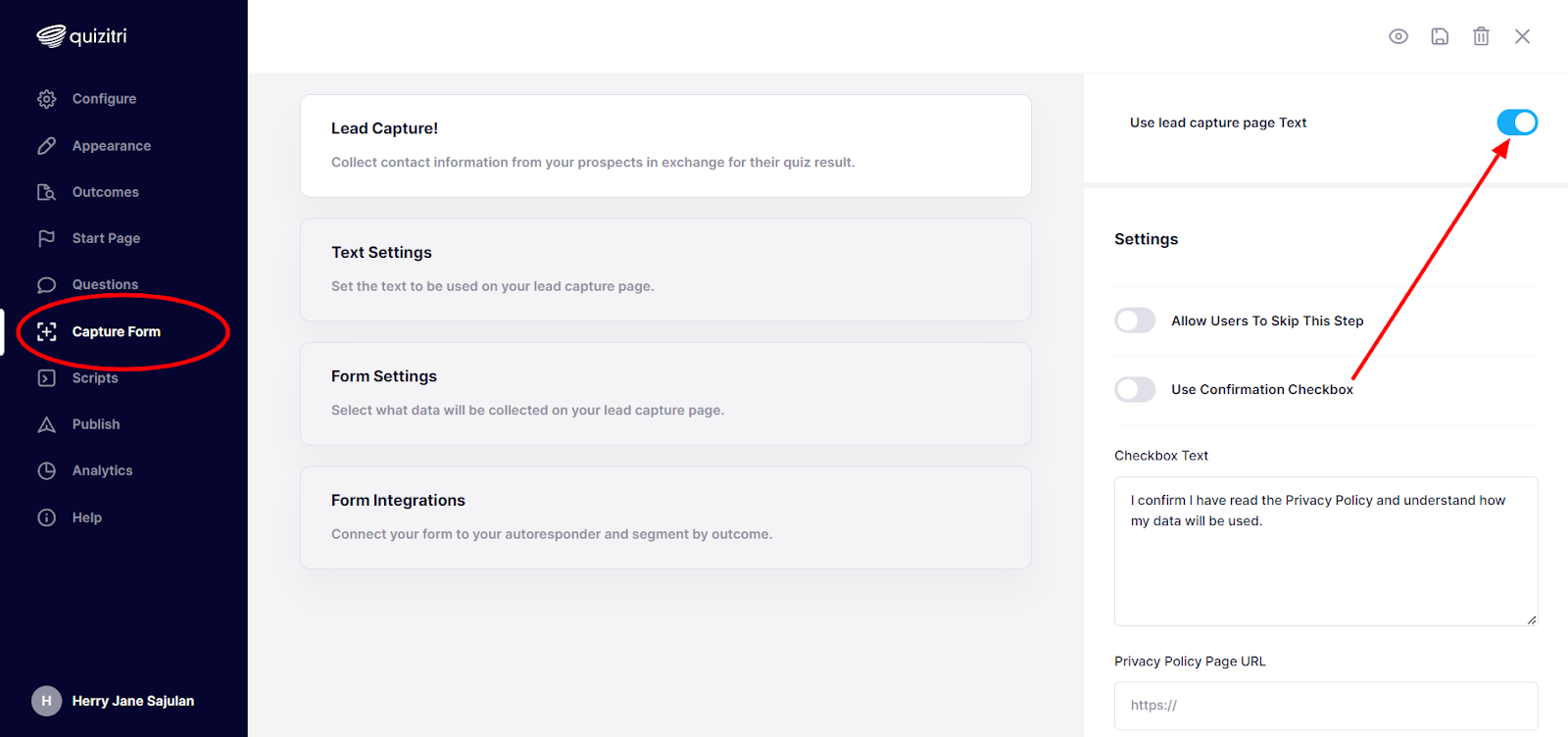Click the save disk icon
The height and width of the screenshot is (737, 1568).
[1440, 36]
